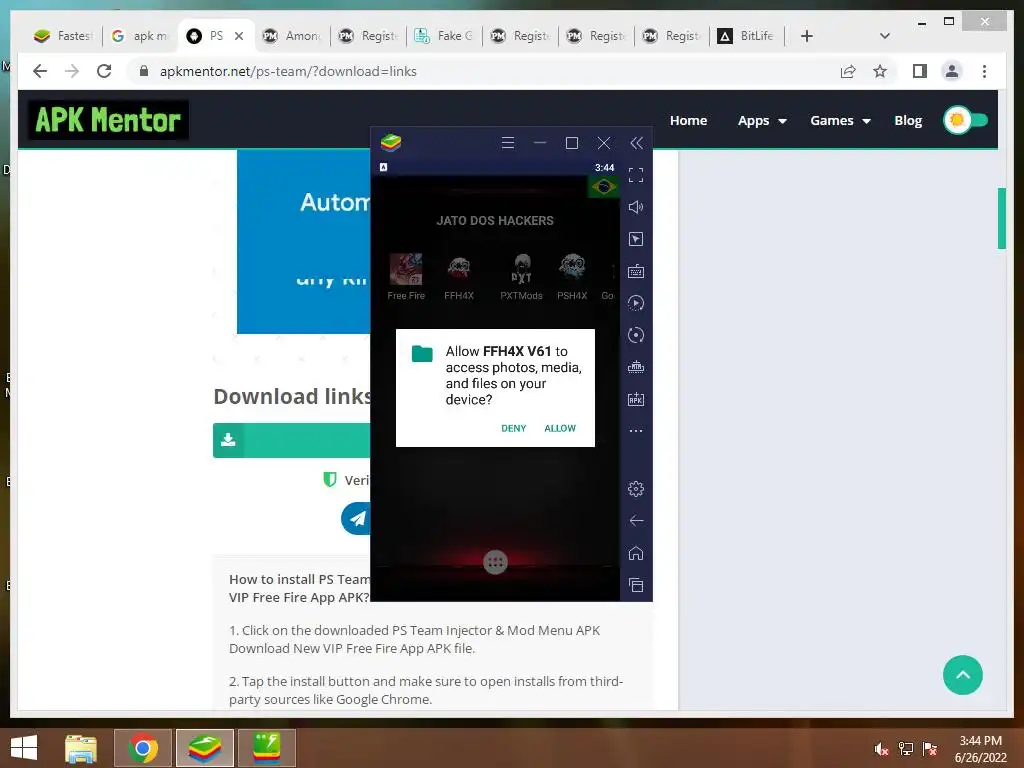Enter BlueStacks fullscreen mode
The width and height of the screenshot is (1024, 768).
coord(635,175)
